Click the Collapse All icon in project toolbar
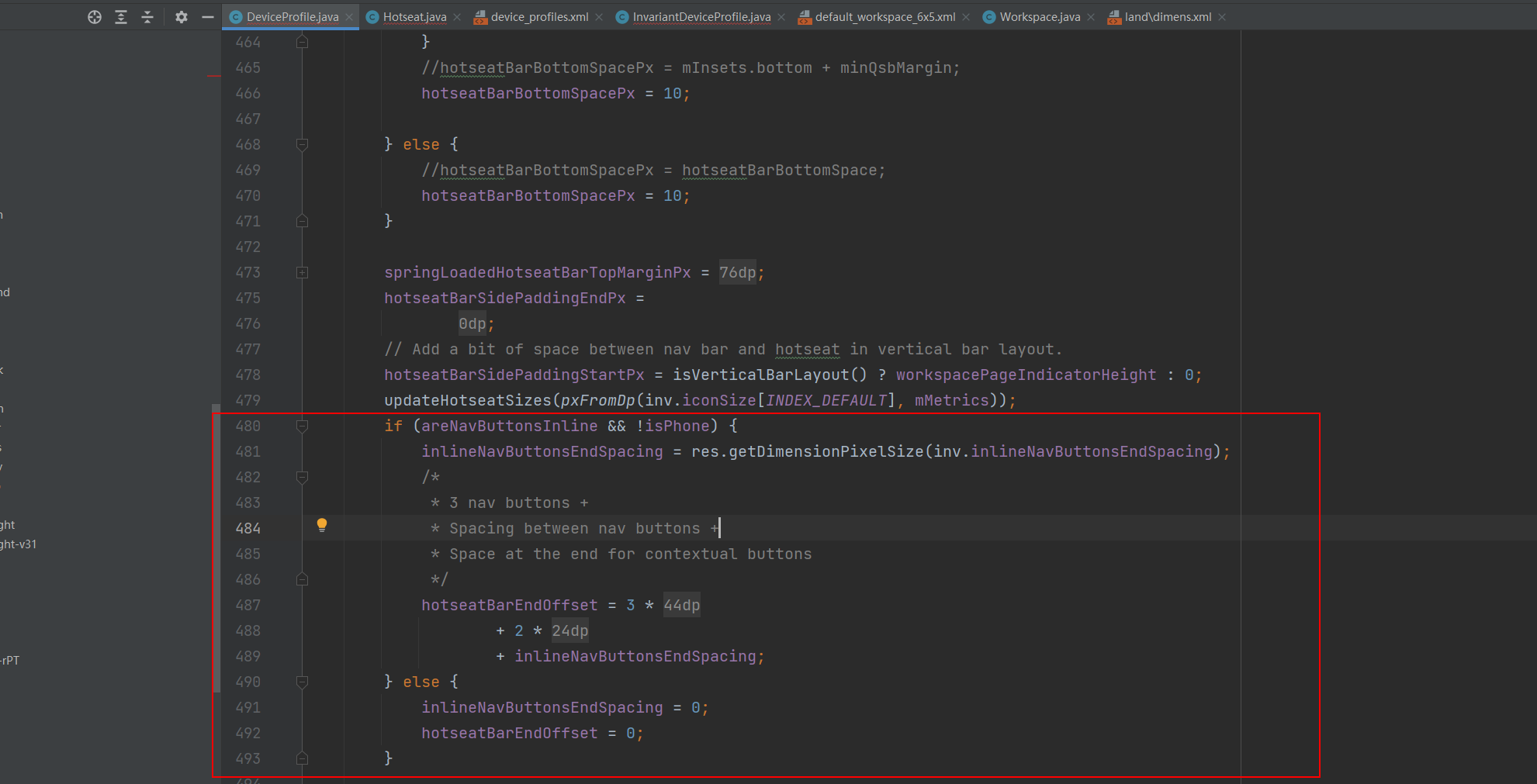Image resolution: width=1537 pixels, height=784 pixels. [x=147, y=17]
